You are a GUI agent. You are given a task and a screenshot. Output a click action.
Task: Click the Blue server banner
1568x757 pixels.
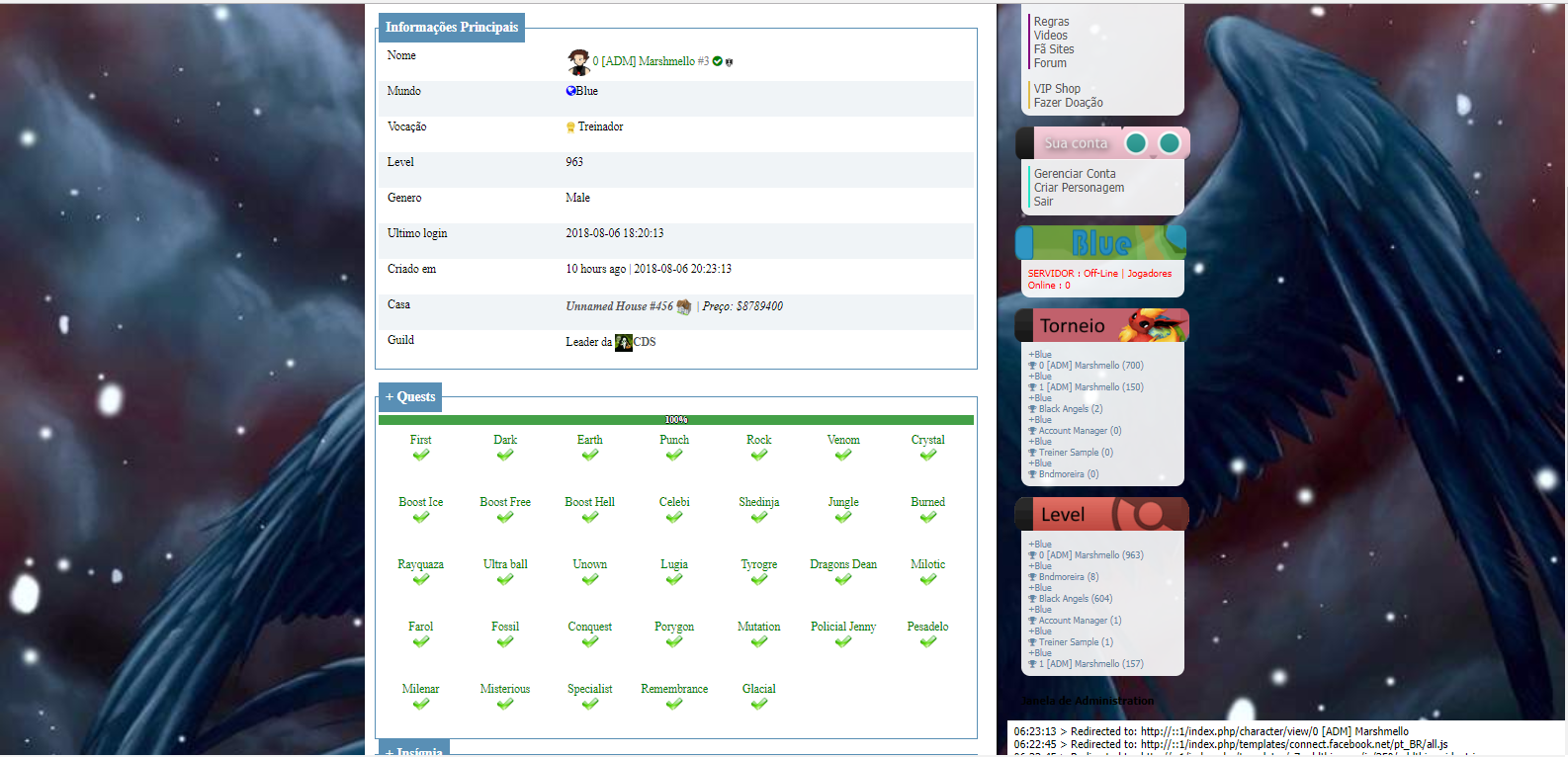coord(1100,242)
